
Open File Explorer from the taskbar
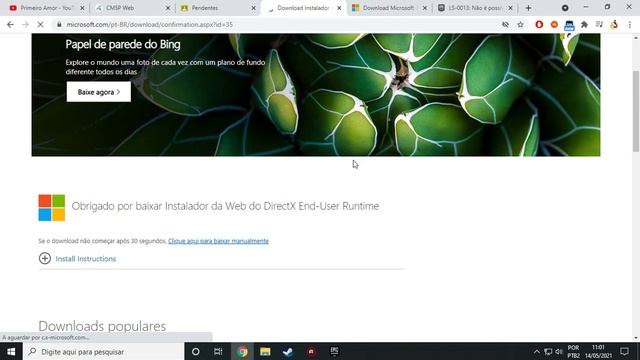pos(265,351)
